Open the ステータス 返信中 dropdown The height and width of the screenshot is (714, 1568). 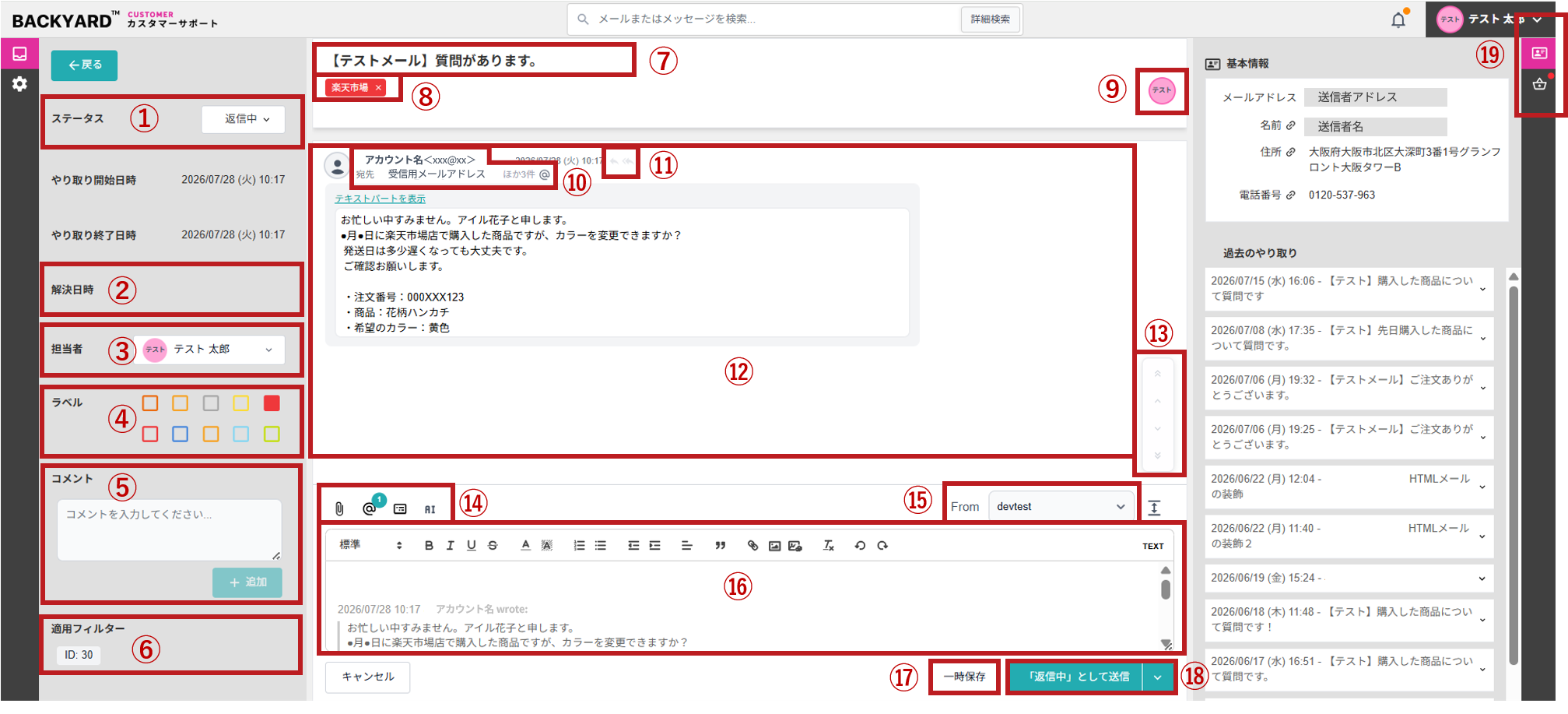(243, 119)
